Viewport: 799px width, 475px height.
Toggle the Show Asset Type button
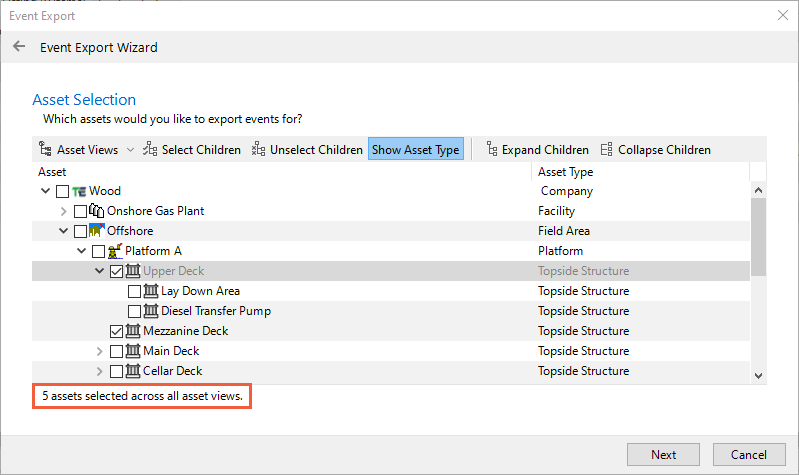point(416,149)
